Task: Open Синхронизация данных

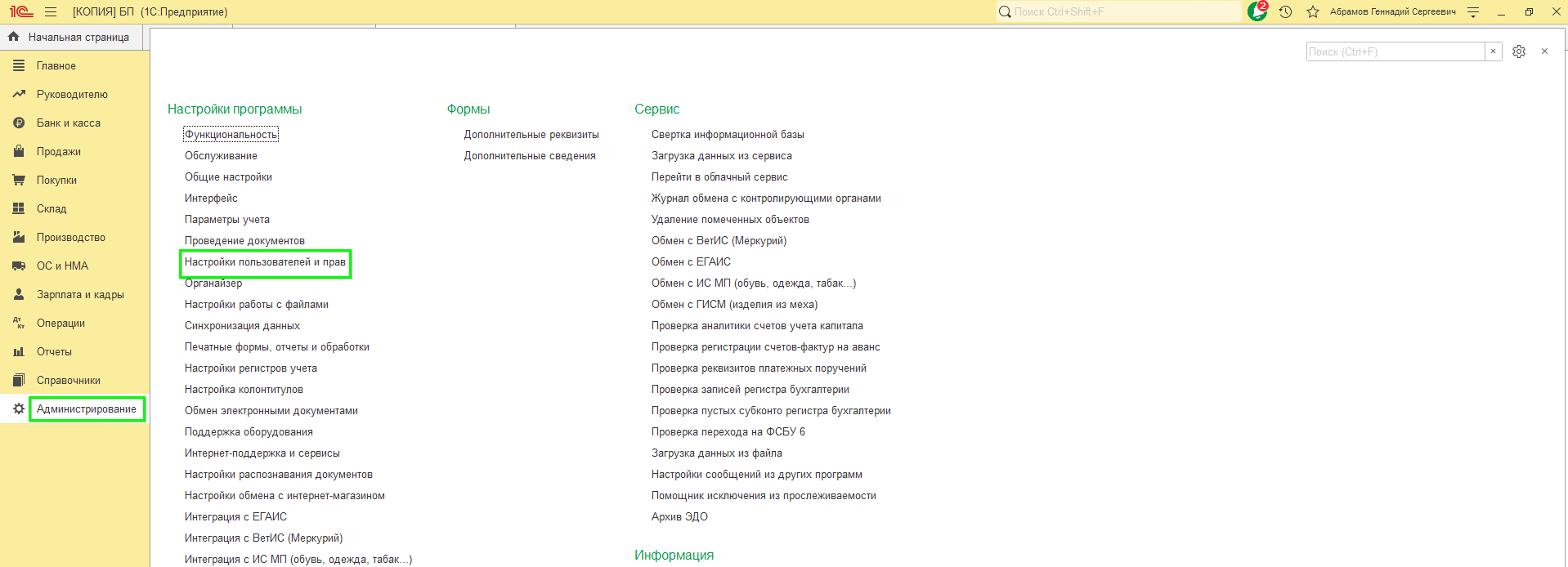Action: tap(242, 325)
